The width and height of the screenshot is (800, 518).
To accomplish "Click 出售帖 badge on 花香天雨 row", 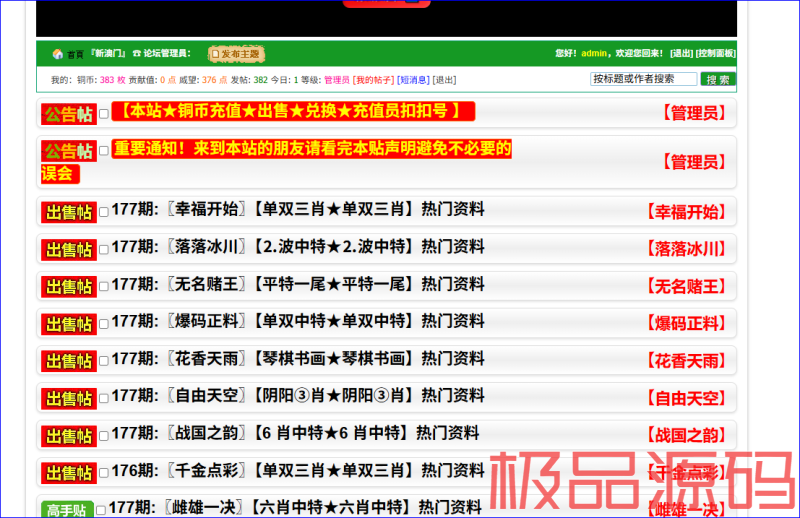I will 69,362.
